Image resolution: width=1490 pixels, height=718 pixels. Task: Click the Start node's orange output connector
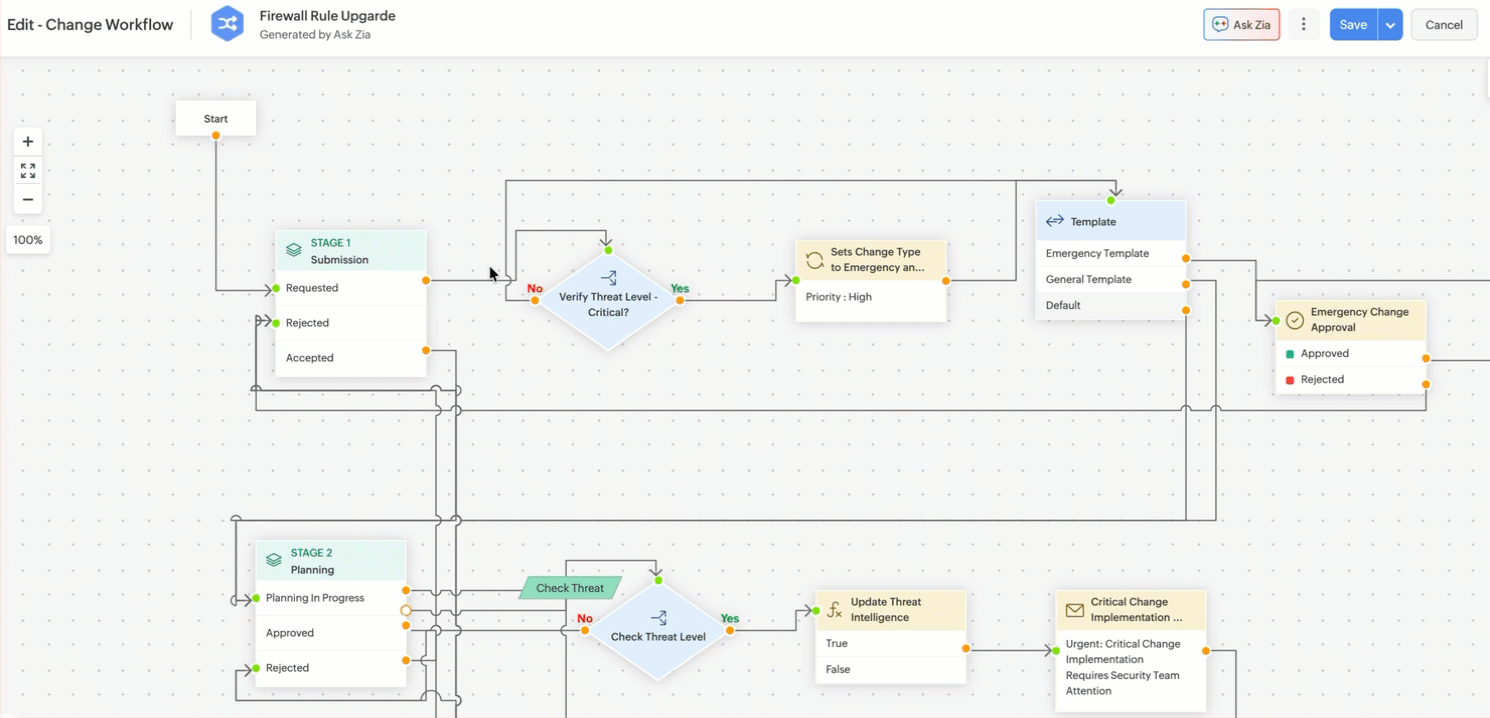pyautogui.click(x=216, y=135)
